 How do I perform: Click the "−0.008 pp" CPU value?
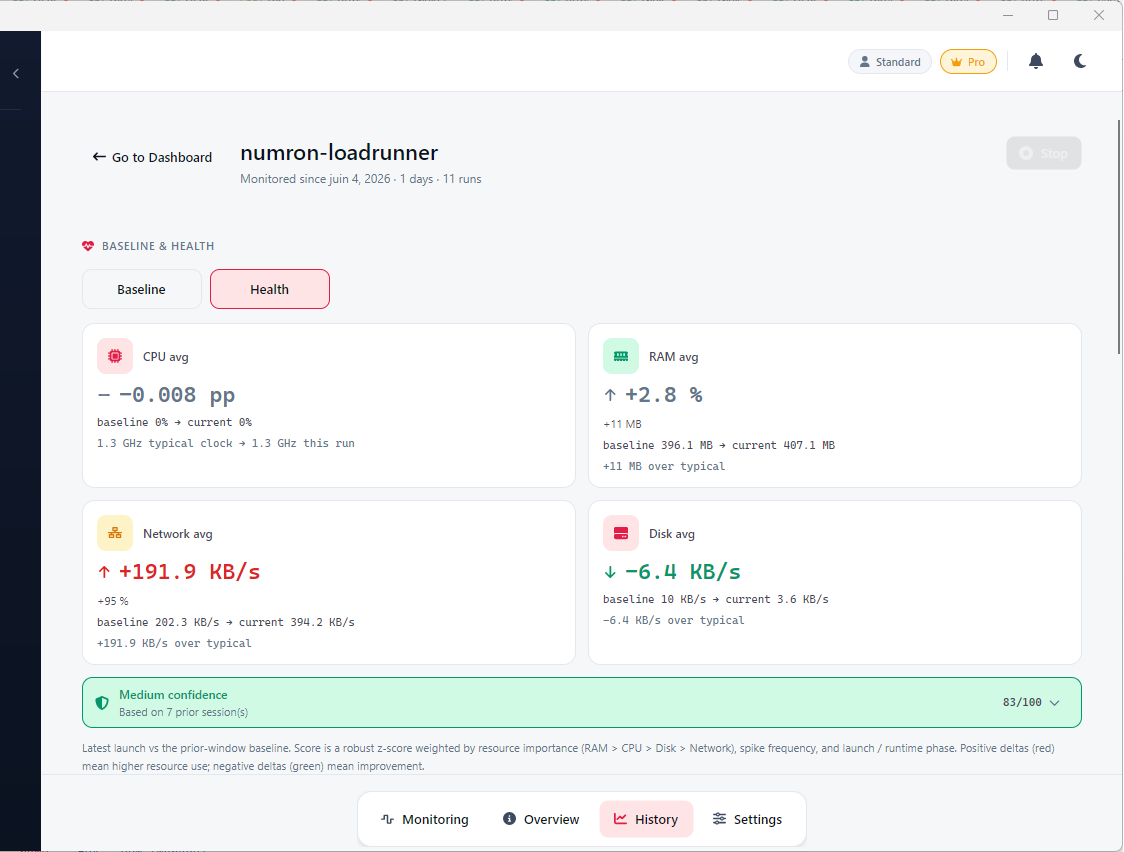[177, 395]
